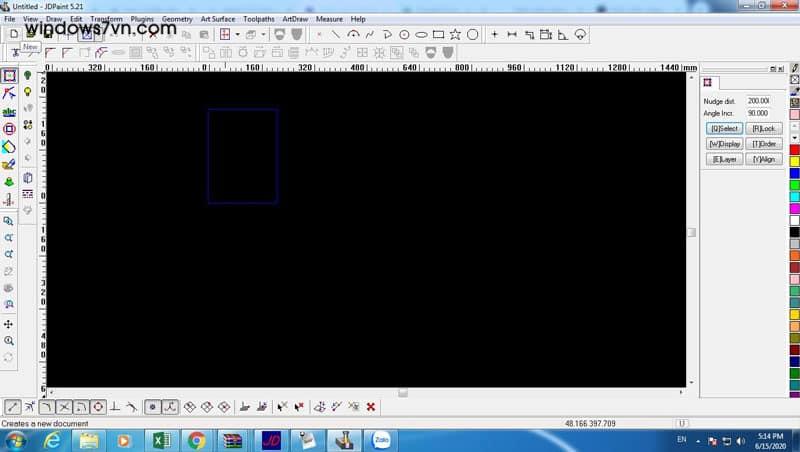The image size is (800, 452).
Task: Open the Measure menu
Action: pyautogui.click(x=329, y=19)
